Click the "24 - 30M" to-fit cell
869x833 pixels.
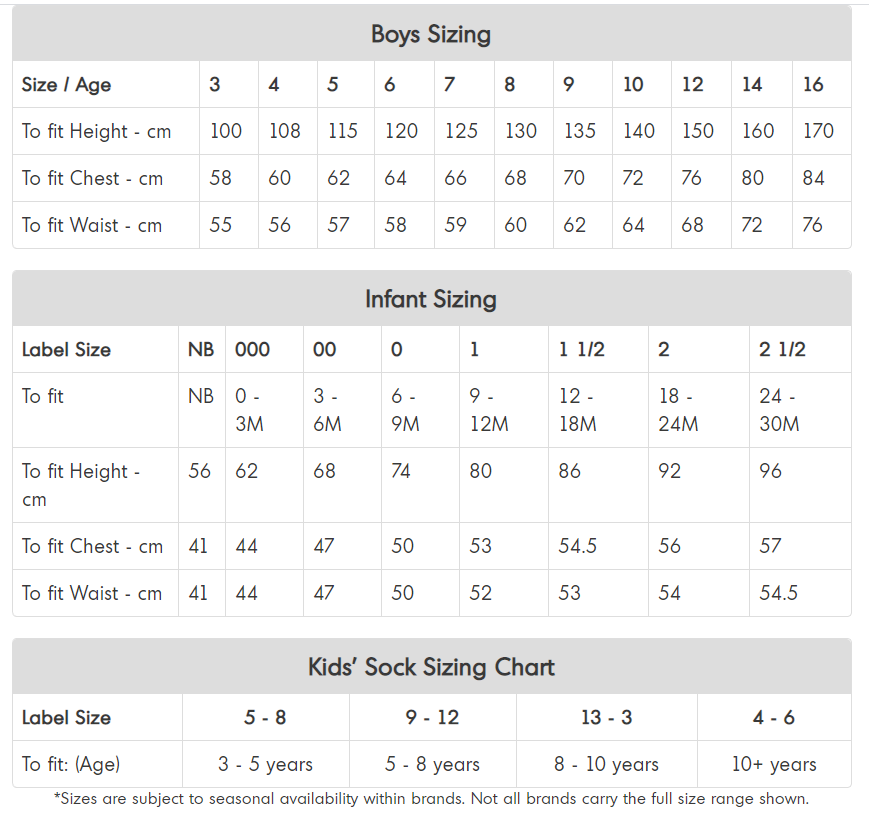coord(779,410)
